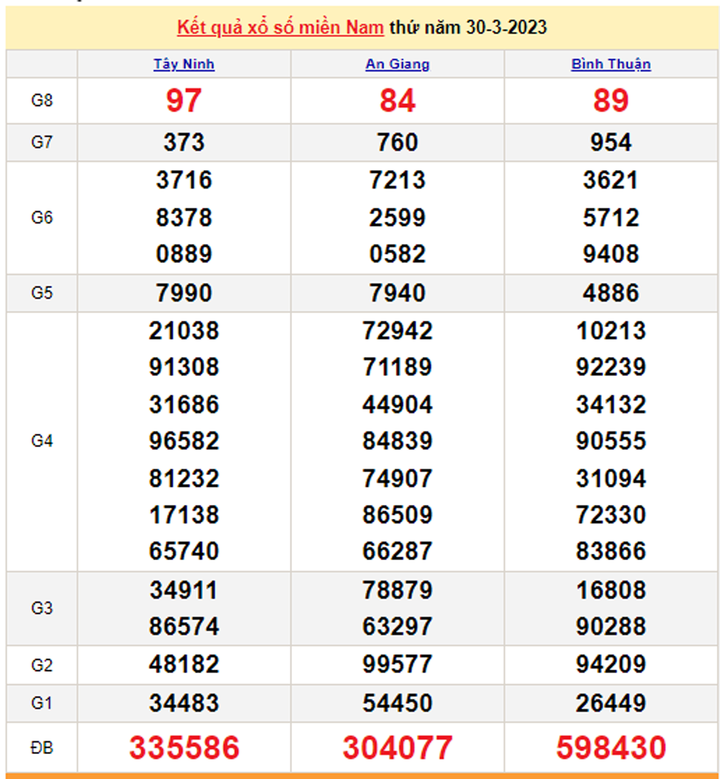The image size is (720, 779).
Task: Click the ĐB row label
Action: (x=42, y=747)
